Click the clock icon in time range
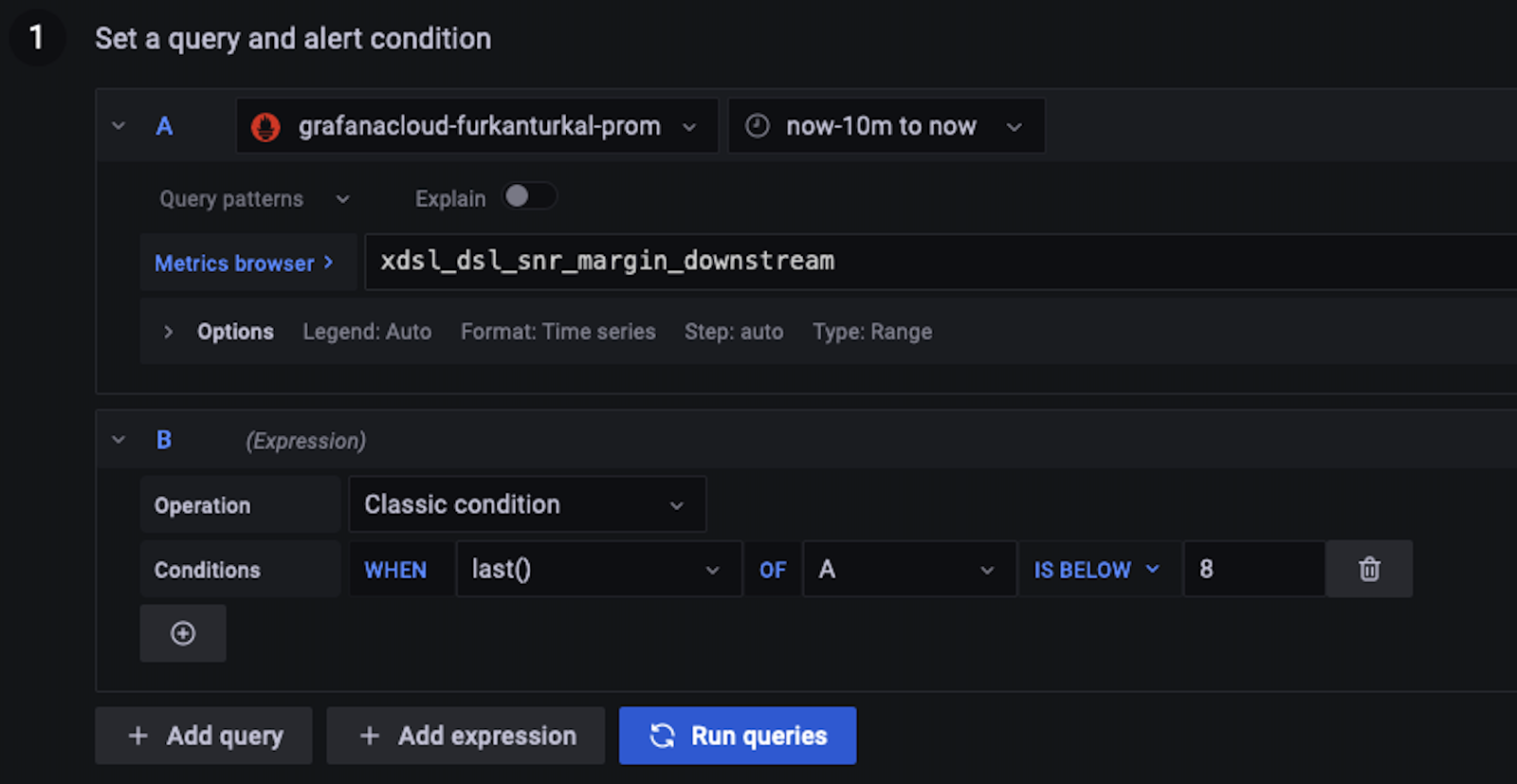 click(x=758, y=126)
